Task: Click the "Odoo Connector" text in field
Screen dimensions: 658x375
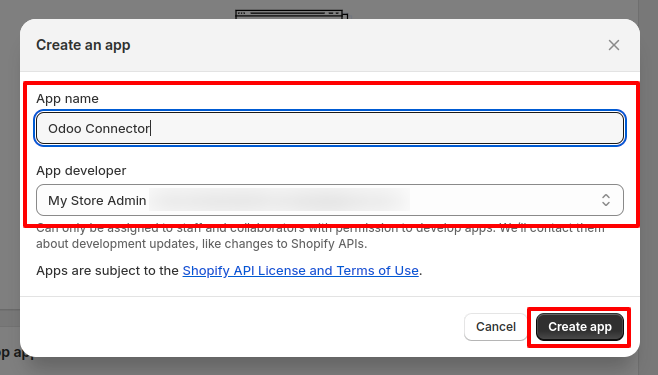Action: tap(99, 128)
